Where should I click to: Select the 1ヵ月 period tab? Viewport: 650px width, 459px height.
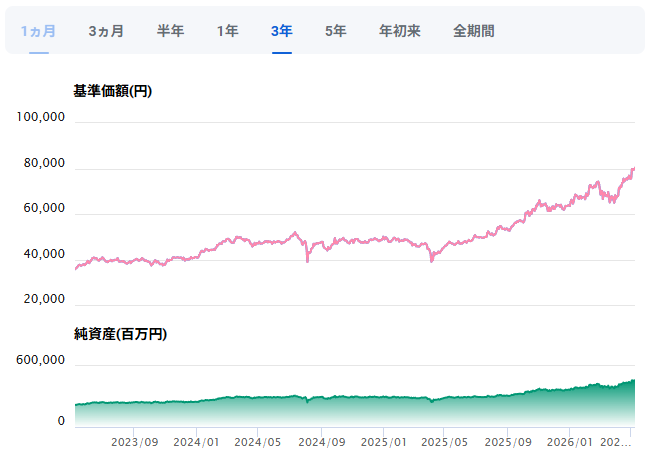(39, 31)
